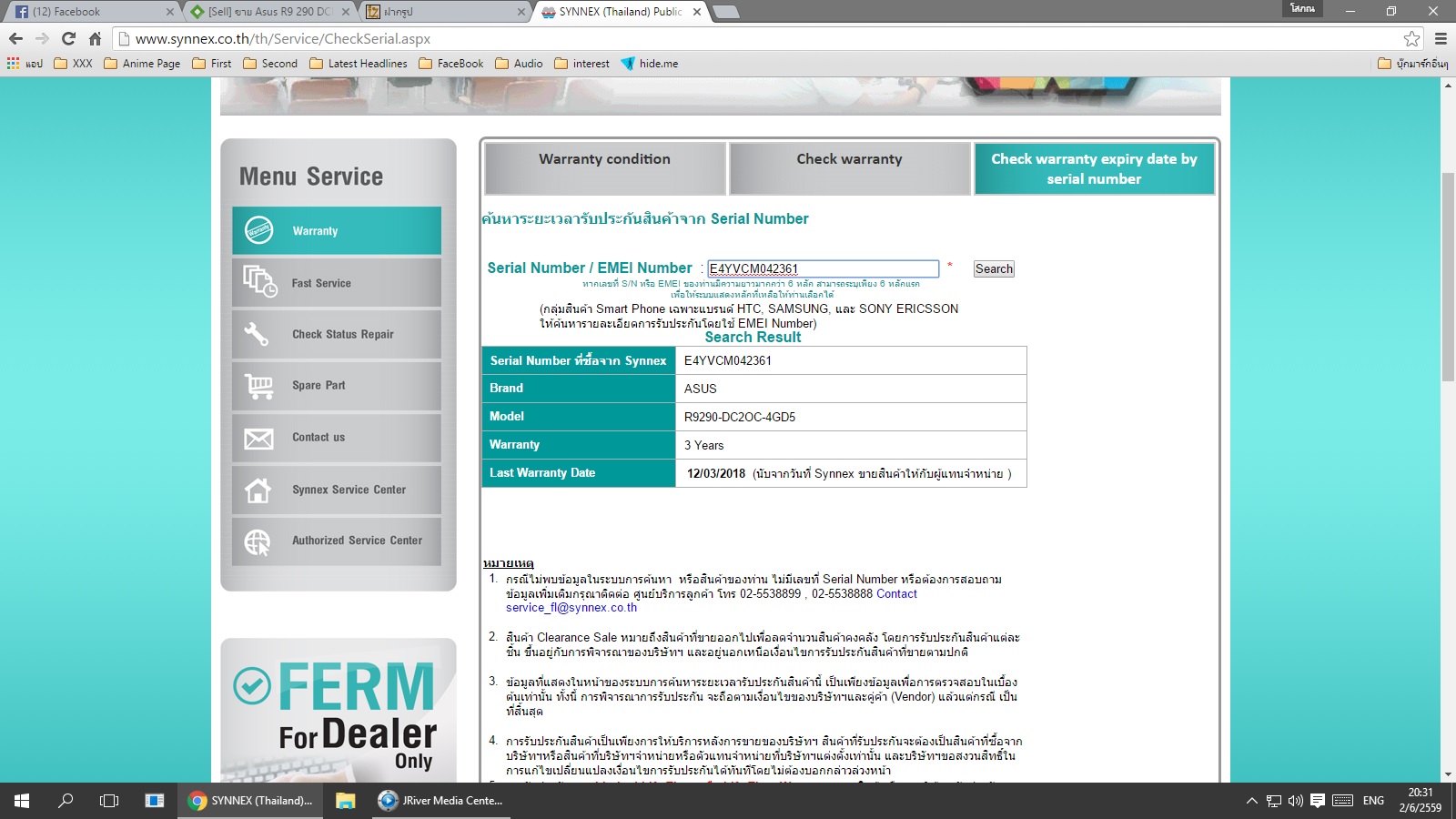Open the Second bookmarks folder
The height and width of the screenshot is (819, 1456).
[x=270, y=64]
